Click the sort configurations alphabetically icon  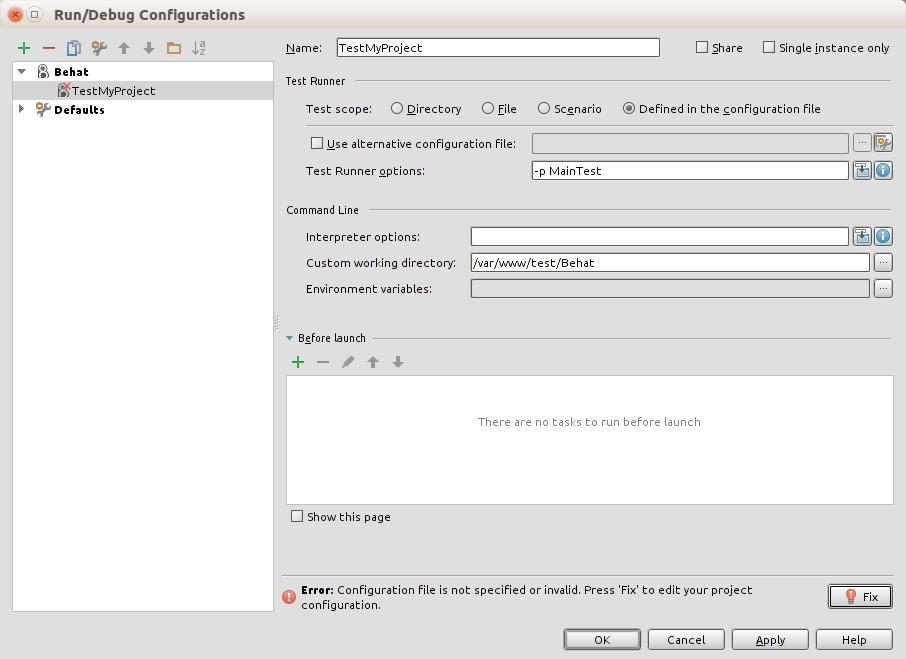click(199, 48)
